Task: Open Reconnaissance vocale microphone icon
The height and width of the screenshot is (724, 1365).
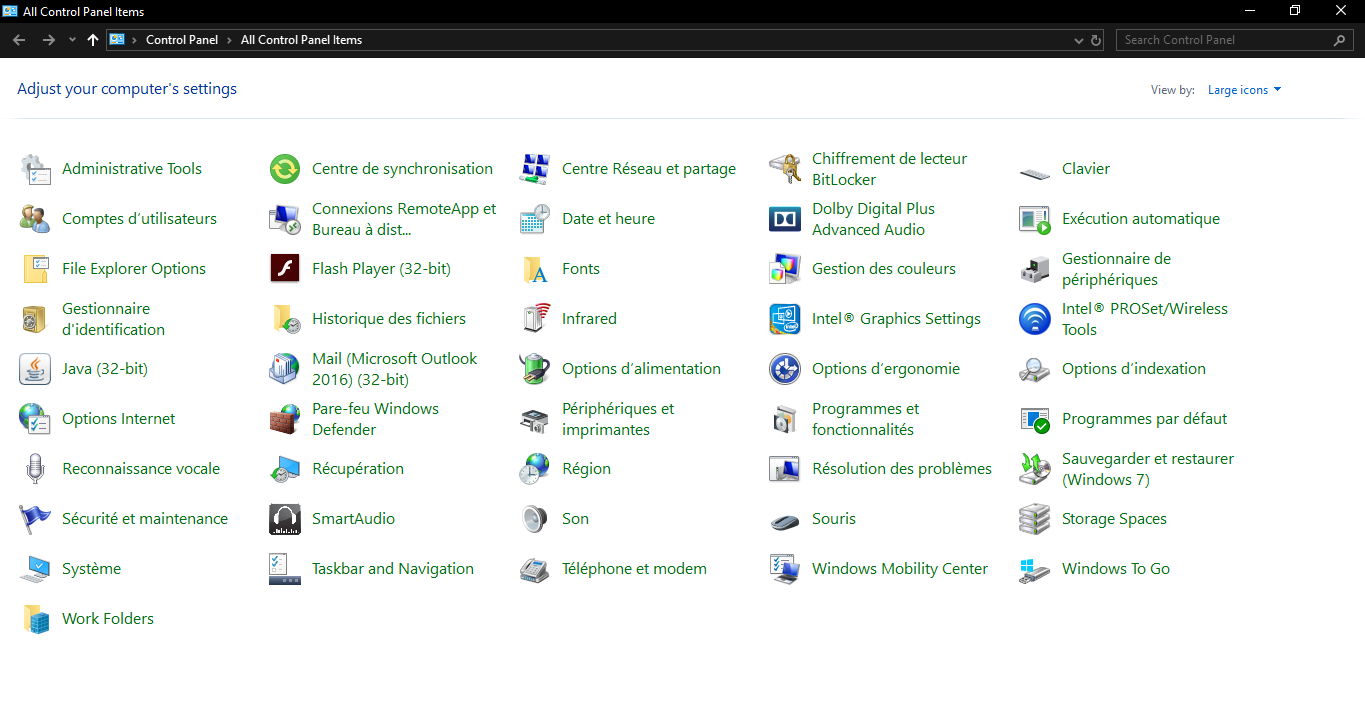Action: click(x=35, y=469)
